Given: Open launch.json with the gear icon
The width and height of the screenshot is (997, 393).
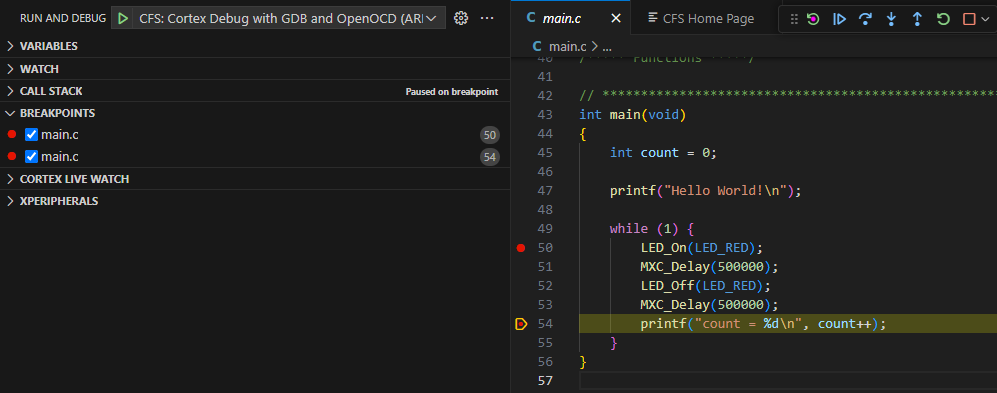Looking at the screenshot, I should pyautogui.click(x=461, y=18).
